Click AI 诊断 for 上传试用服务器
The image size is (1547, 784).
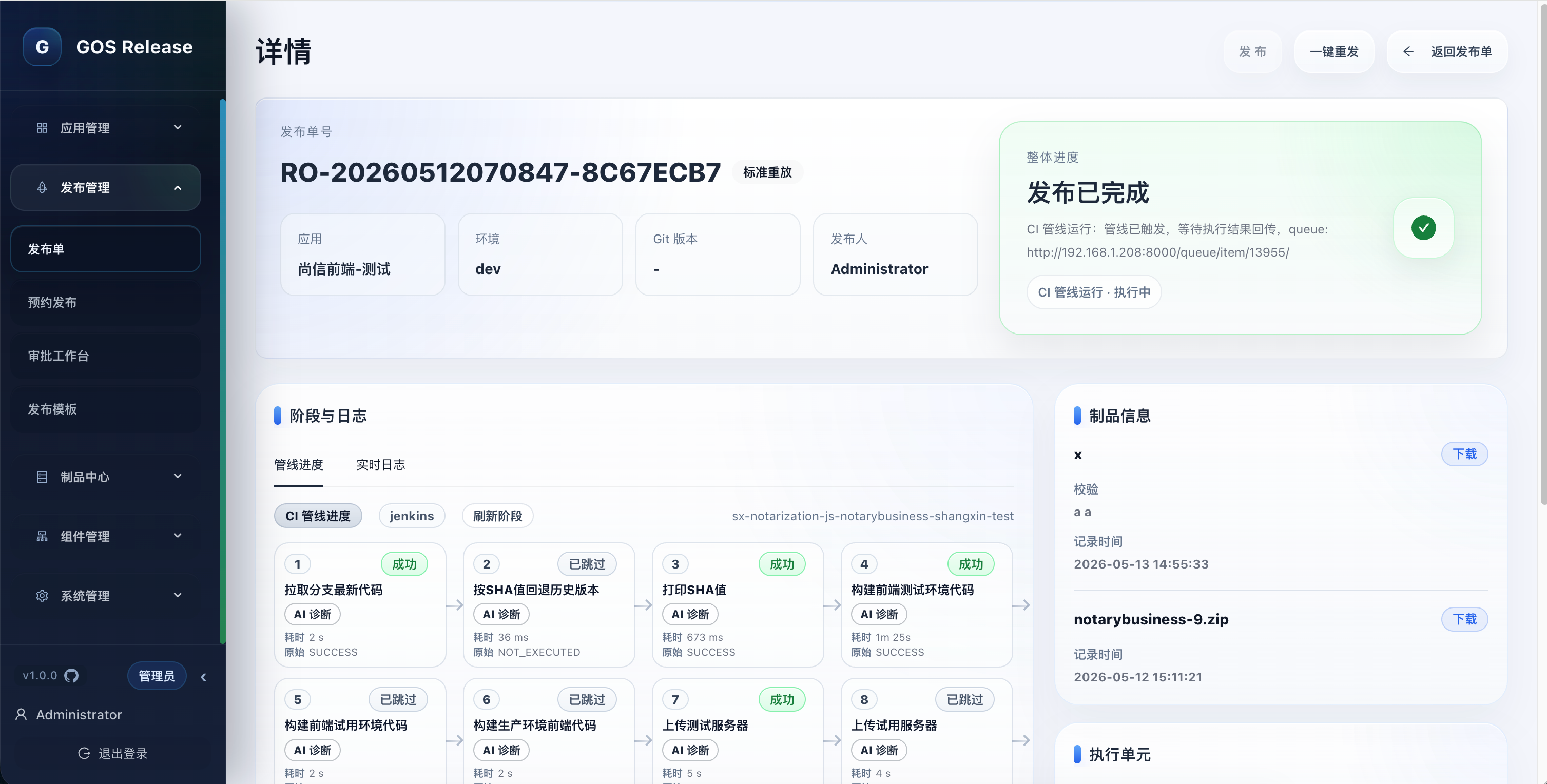click(879, 750)
